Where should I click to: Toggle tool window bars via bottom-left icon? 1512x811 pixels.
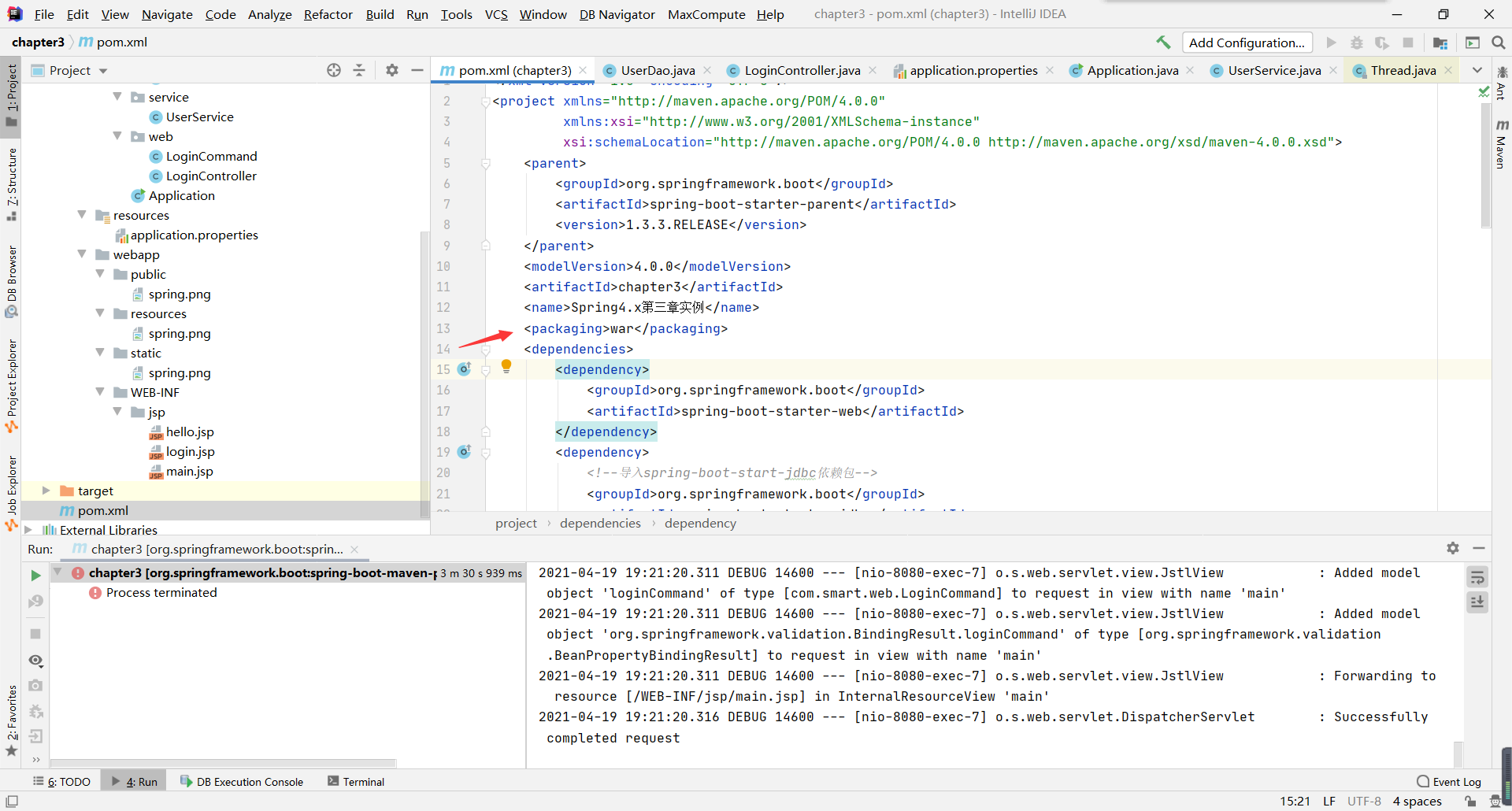click(12, 802)
